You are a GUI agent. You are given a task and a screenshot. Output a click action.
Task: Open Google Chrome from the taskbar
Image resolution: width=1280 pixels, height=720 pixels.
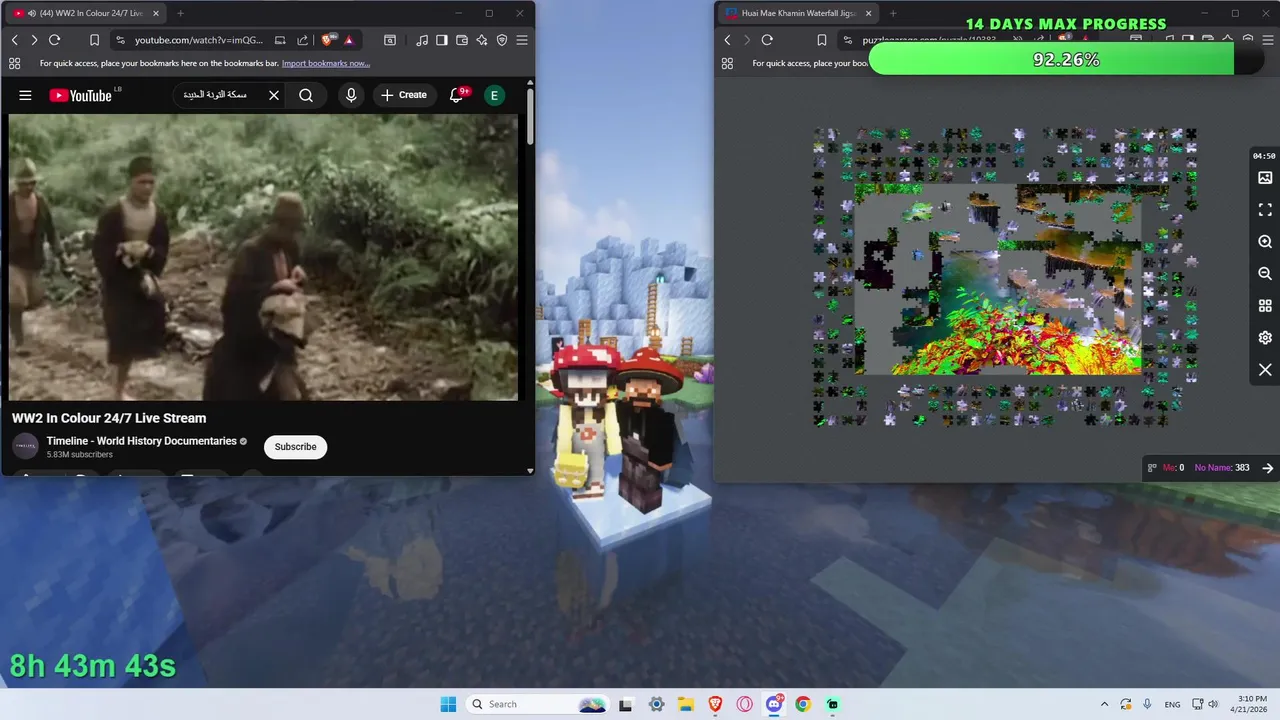[x=803, y=704]
